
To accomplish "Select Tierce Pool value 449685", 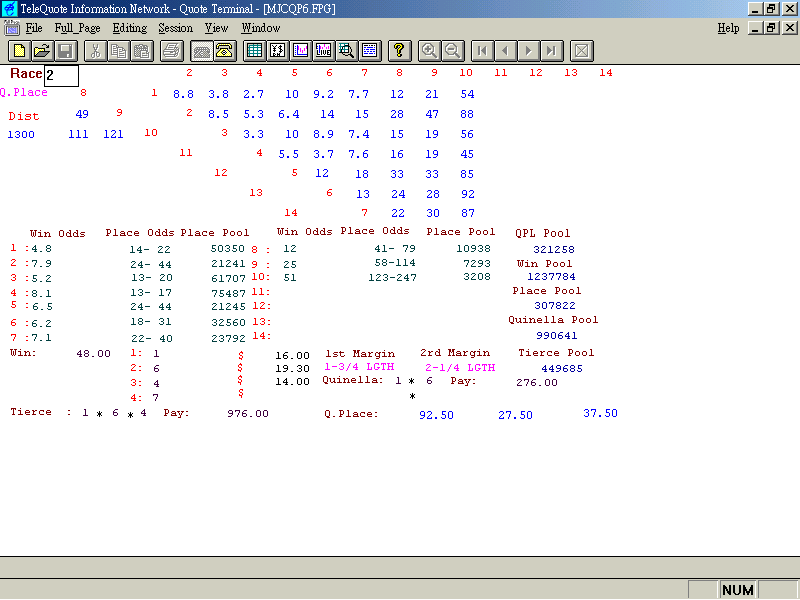I will pyautogui.click(x=562, y=368).
